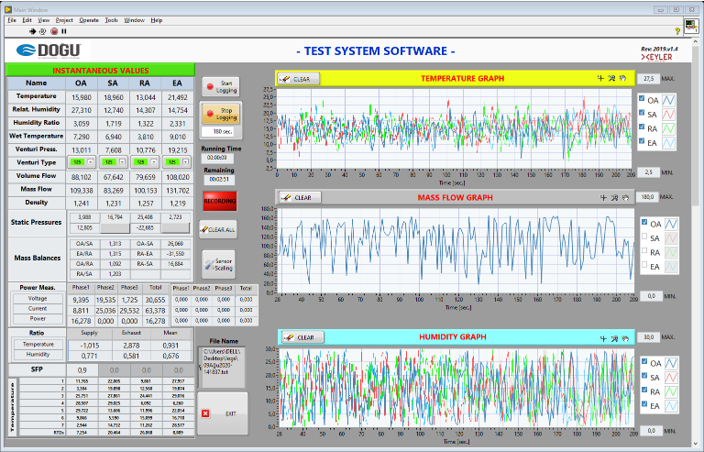Click the Temperature Graph MAX field 27,5

point(648,79)
